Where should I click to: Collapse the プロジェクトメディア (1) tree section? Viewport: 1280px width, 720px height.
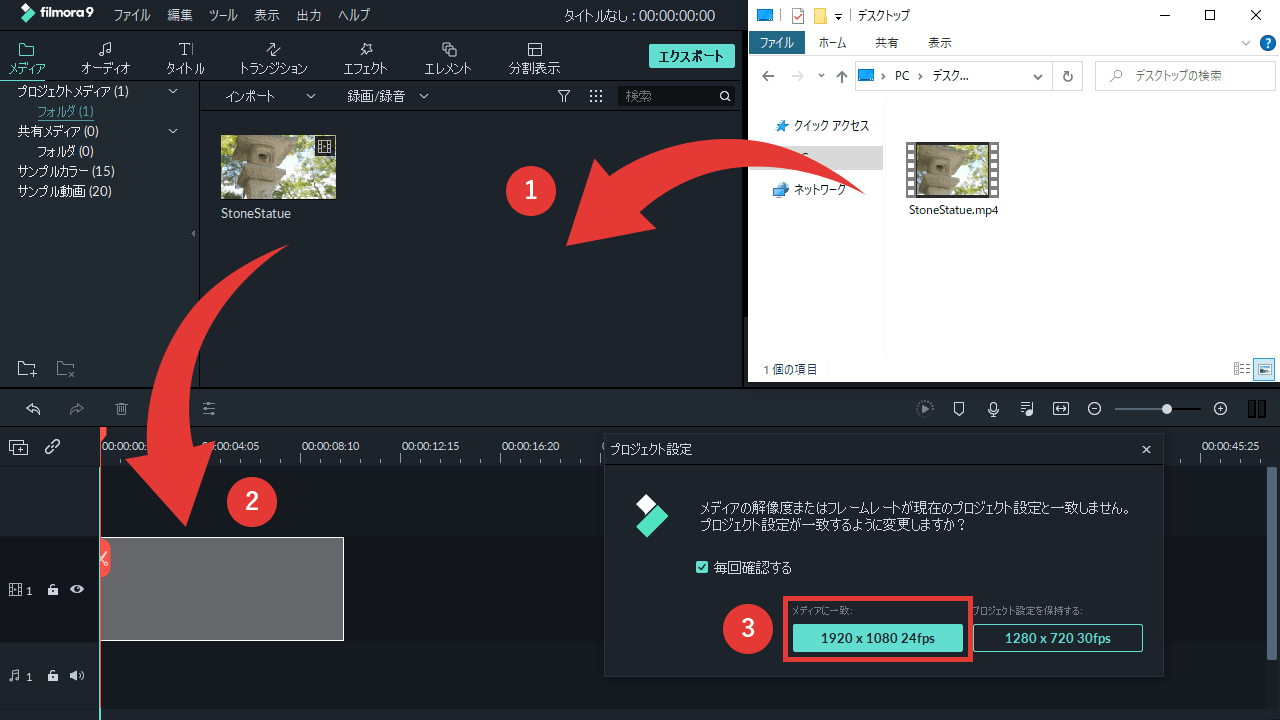tap(172, 91)
